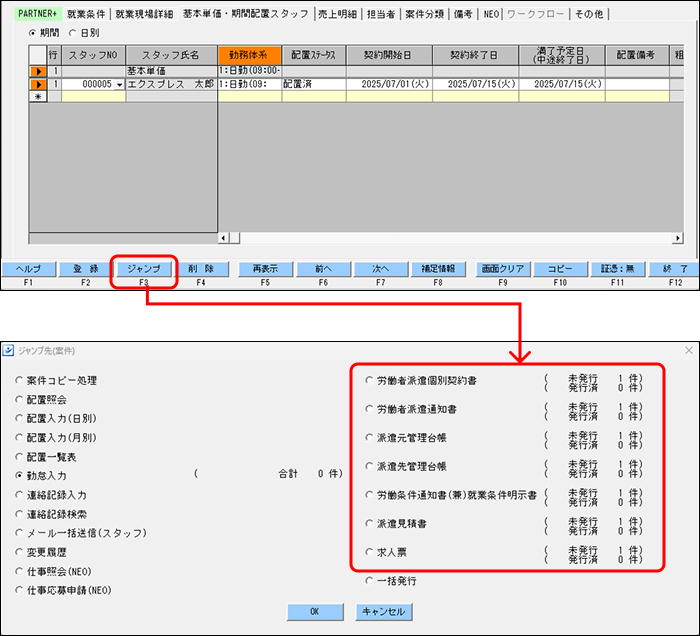Close the ジャンプ先(案件) dialog
The image size is (700, 636).
coord(689,351)
